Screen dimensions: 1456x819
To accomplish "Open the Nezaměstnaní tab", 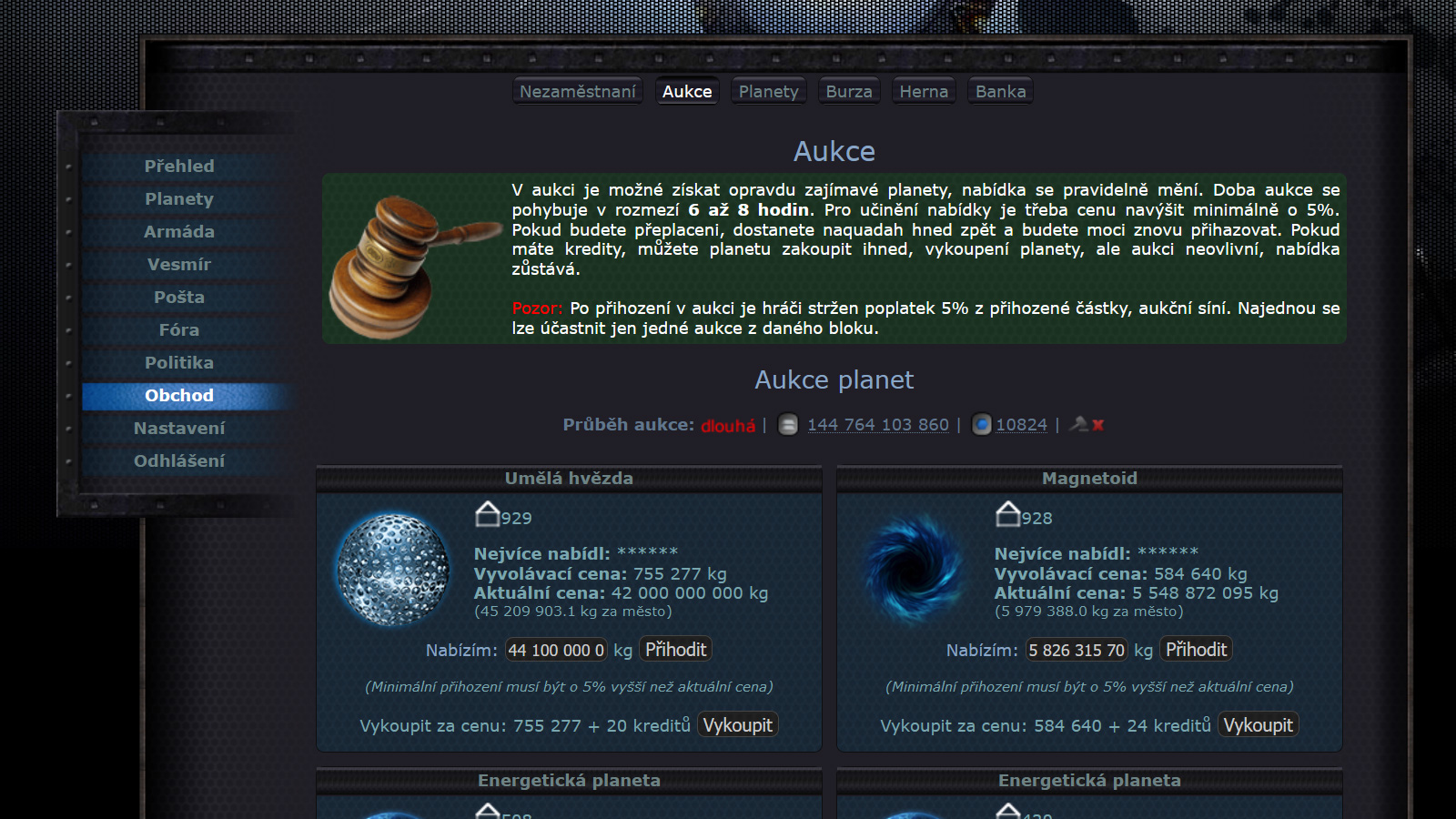I will 577,92.
